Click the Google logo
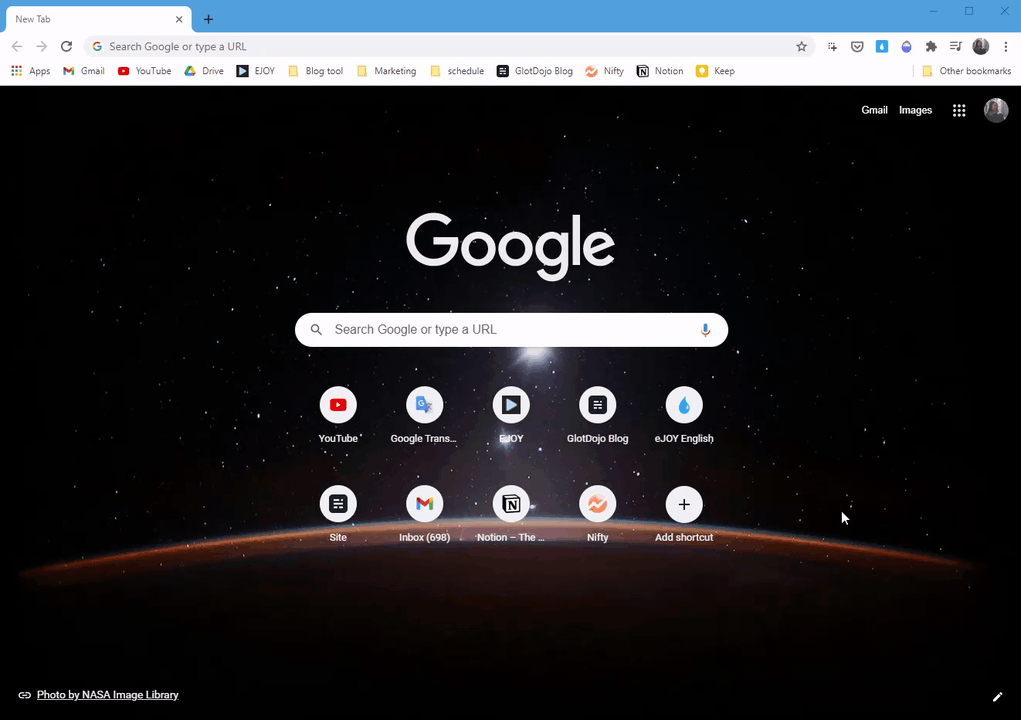 click(x=510, y=246)
